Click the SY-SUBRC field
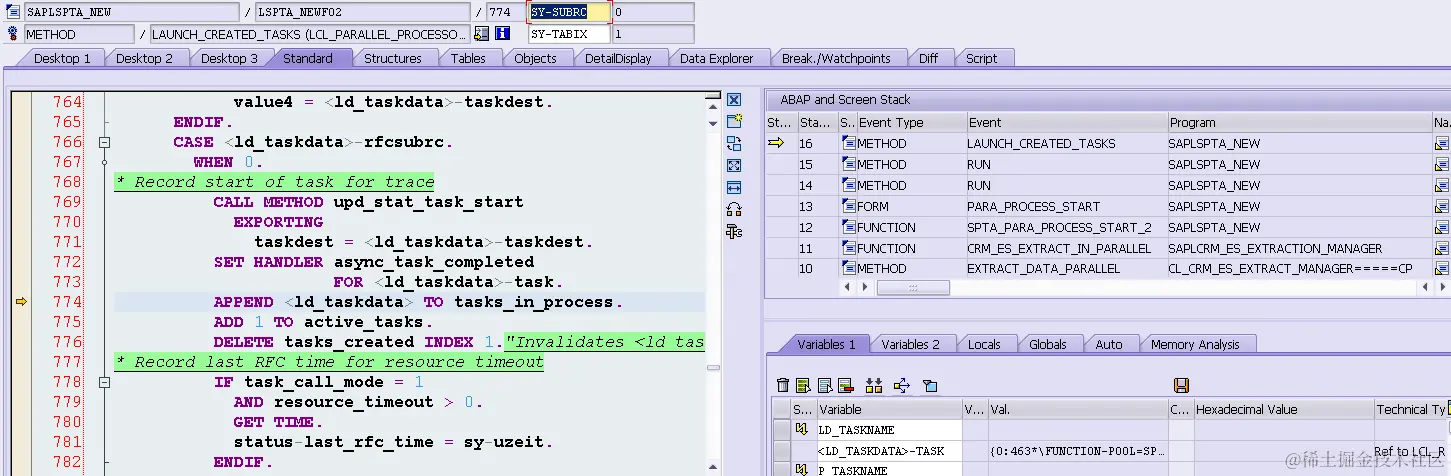Viewport: 1451px width, 476px height. (569, 12)
